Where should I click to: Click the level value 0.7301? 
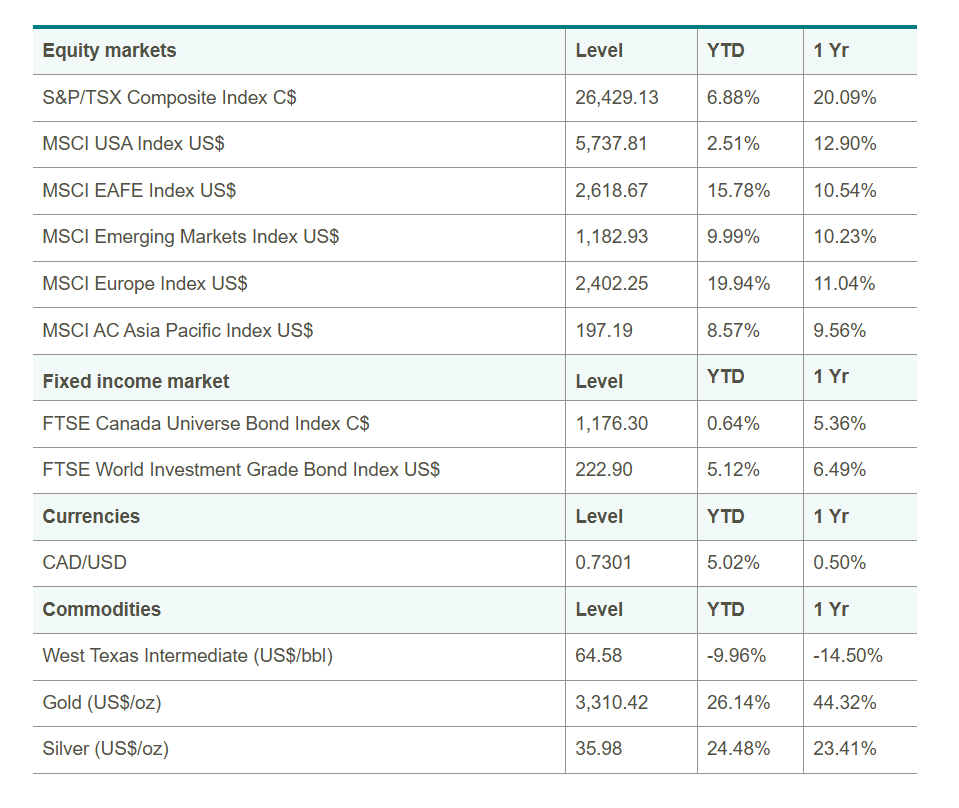[603, 563]
